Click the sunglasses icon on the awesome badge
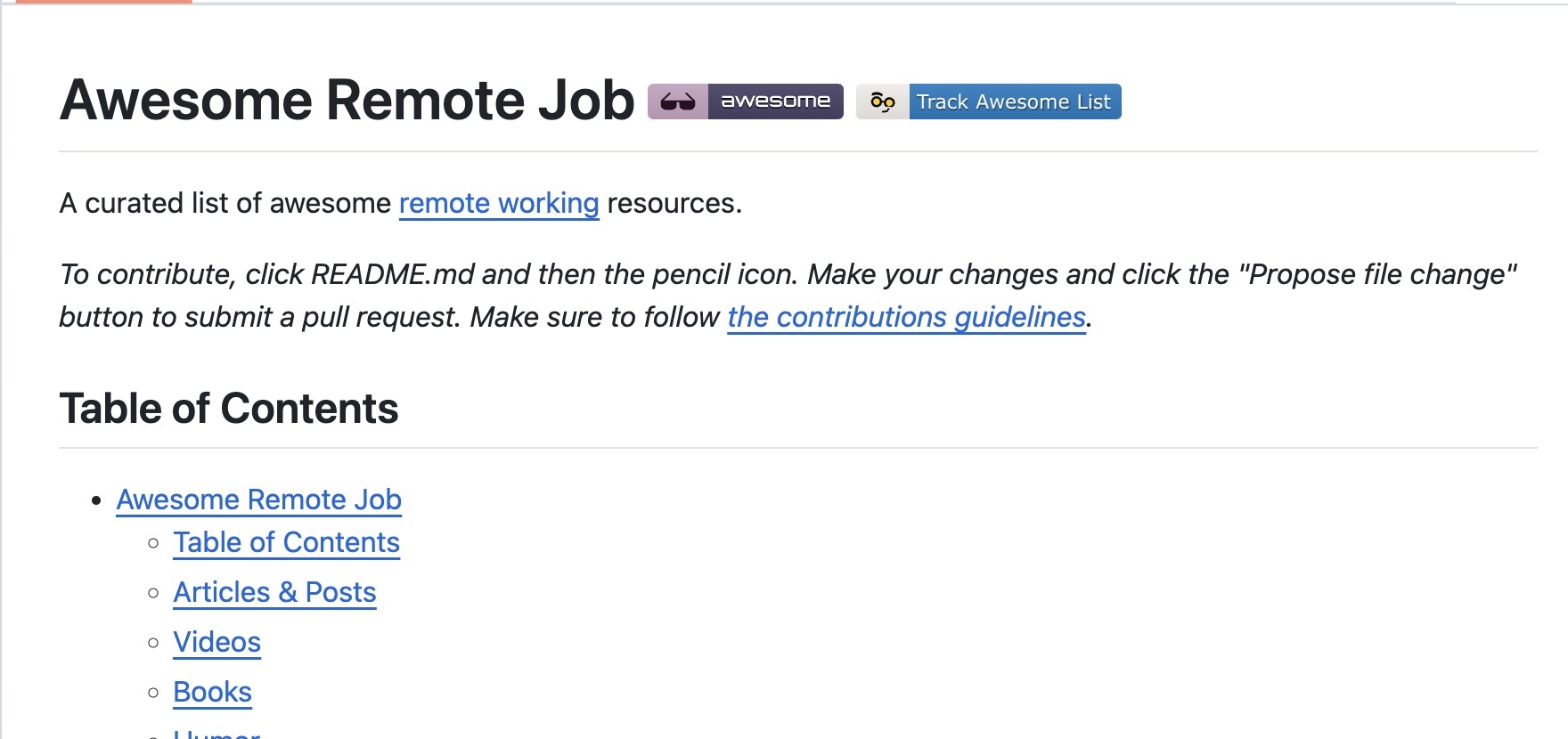Viewport: 1568px width, 739px height. (x=678, y=102)
